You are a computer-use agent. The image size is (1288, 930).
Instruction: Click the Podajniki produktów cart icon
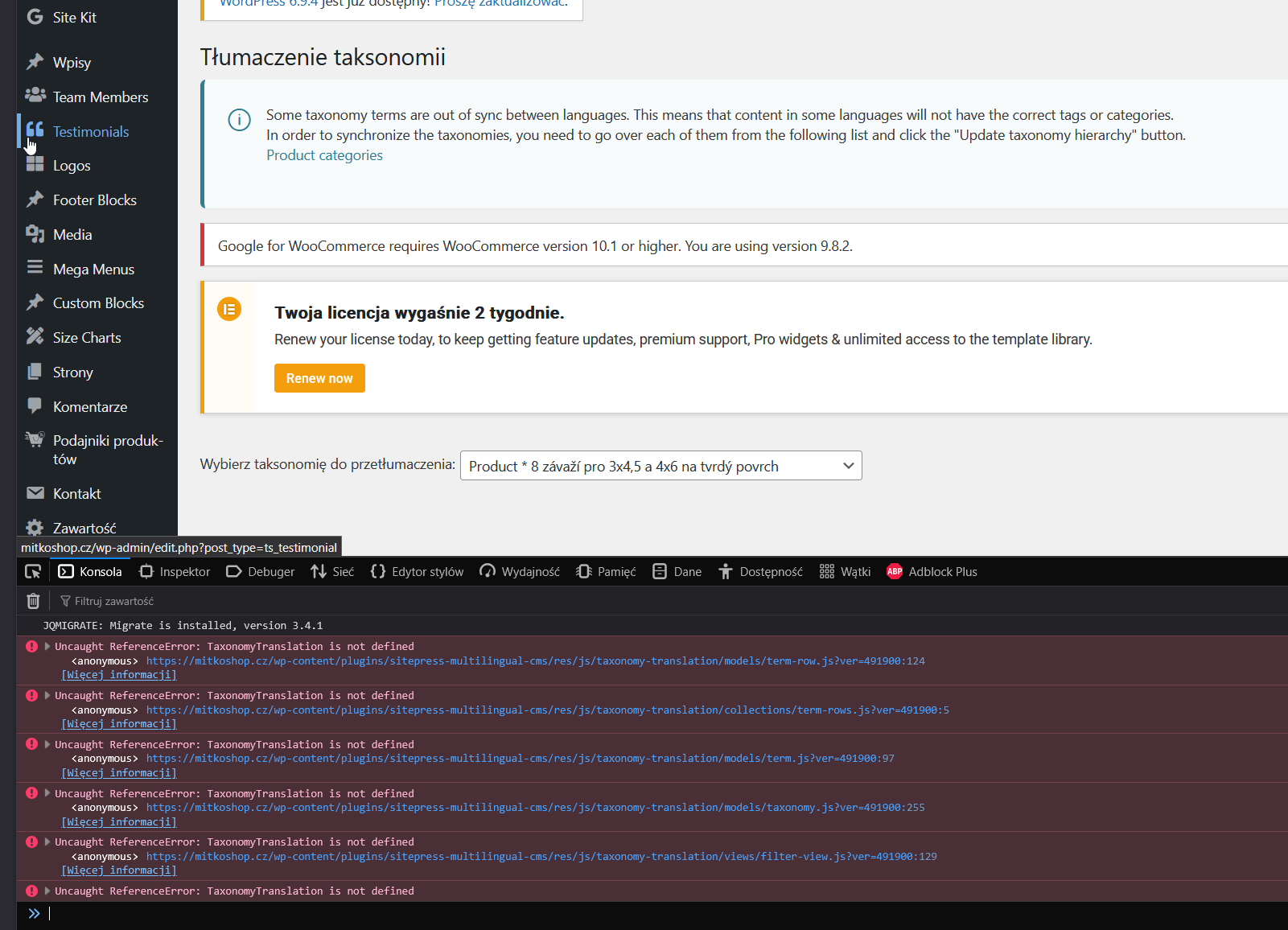tap(35, 440)
